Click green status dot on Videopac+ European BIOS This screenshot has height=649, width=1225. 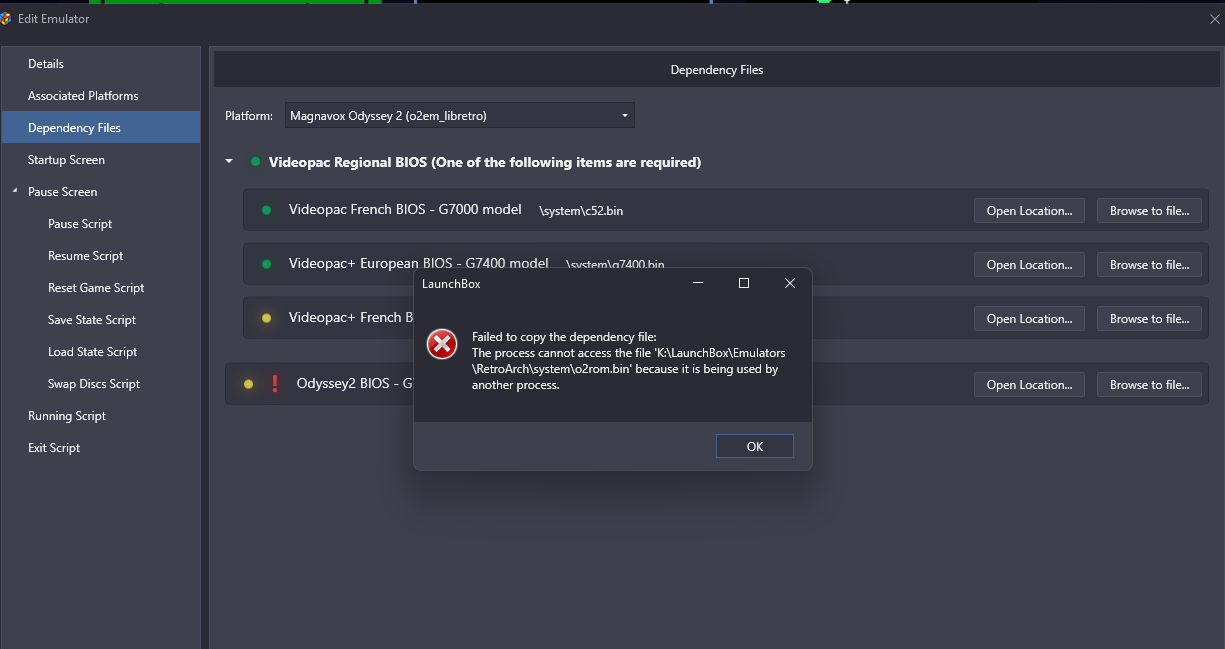pyautogui.click(x=266, y=264)
